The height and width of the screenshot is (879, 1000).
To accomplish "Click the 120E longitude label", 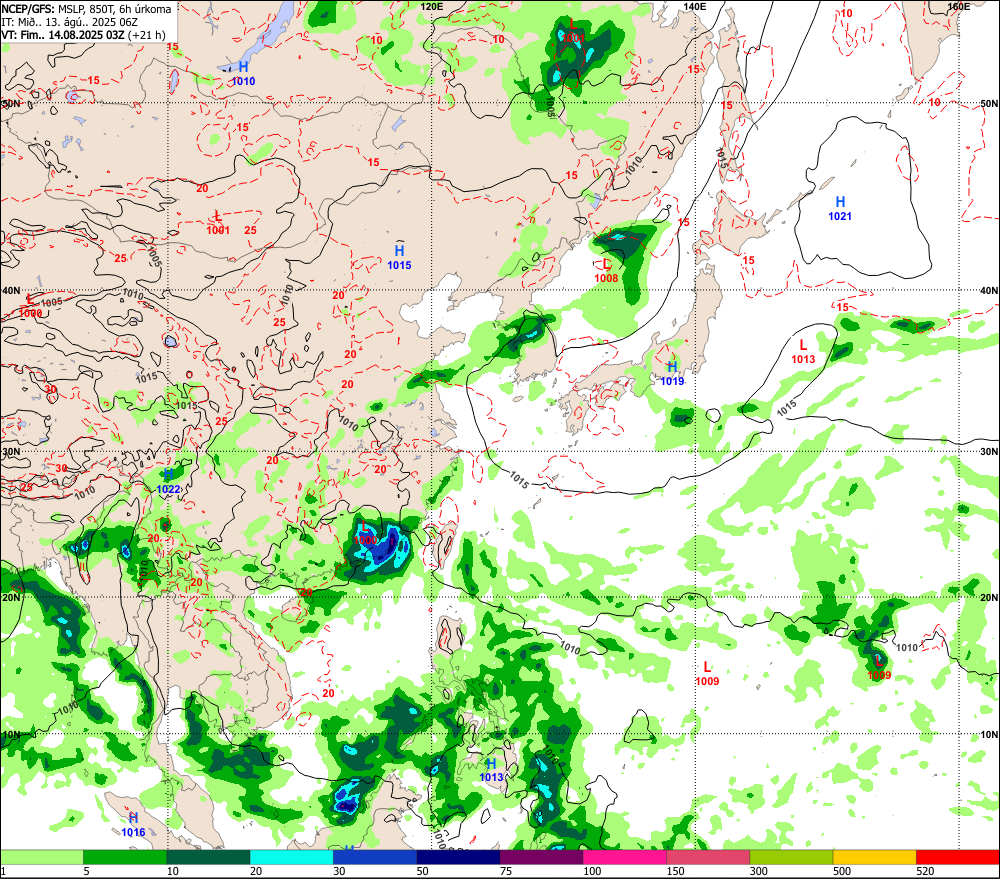I will (x=432, y=6).
